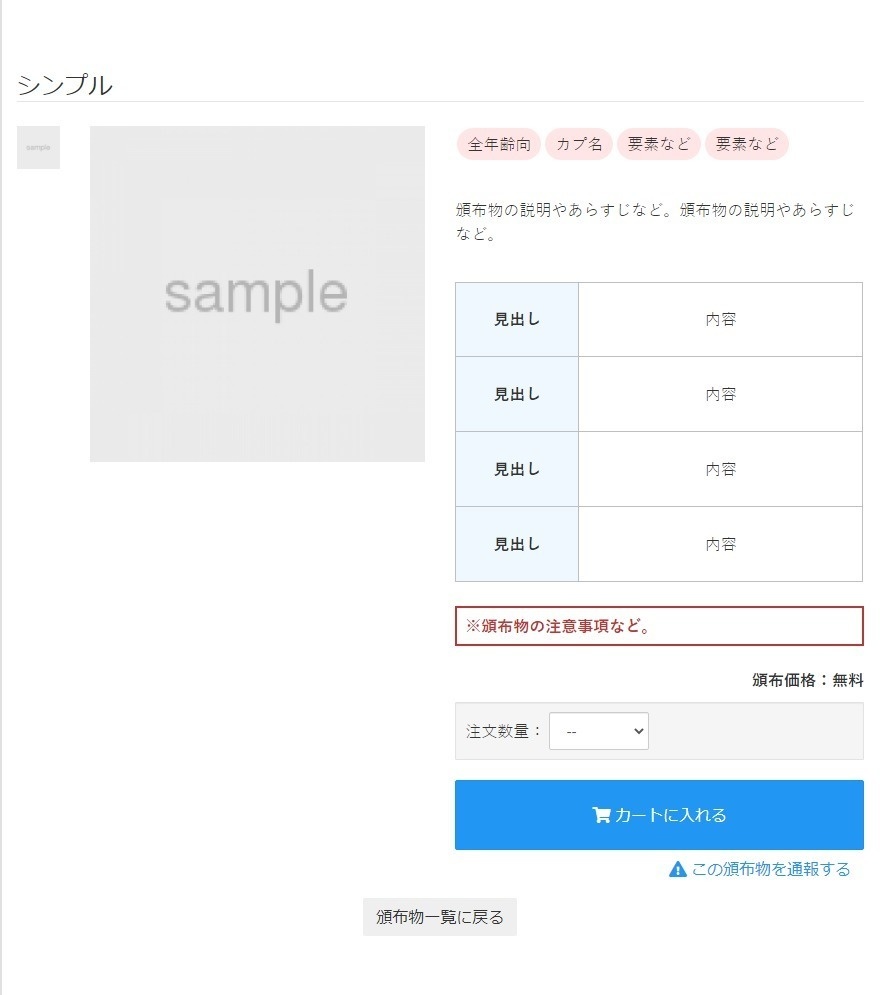Click the small sample thumbnail icon on the left
The width and height of the screenshot is (894, 995).
(37, 147)
